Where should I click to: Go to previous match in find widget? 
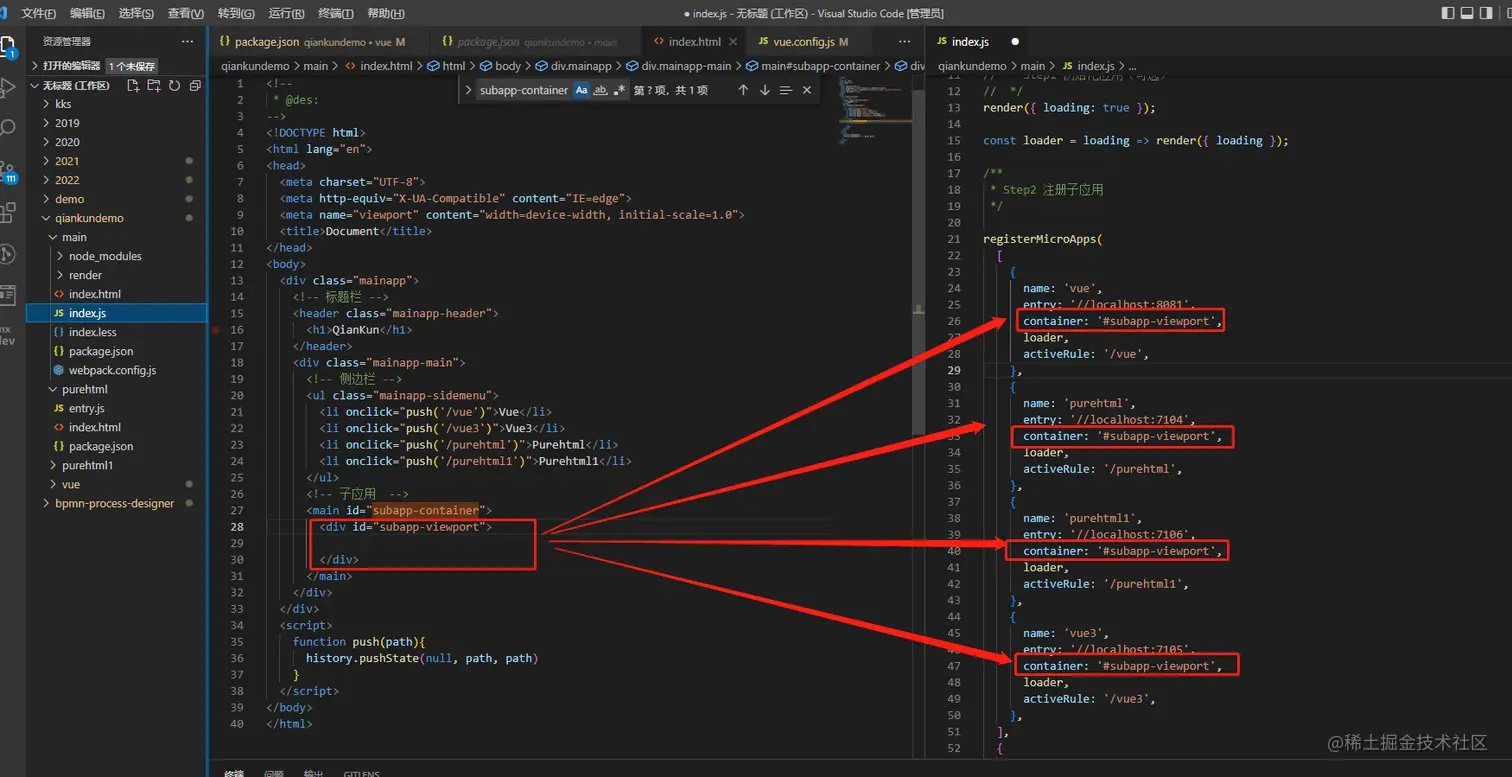click(x=743, y=90)
